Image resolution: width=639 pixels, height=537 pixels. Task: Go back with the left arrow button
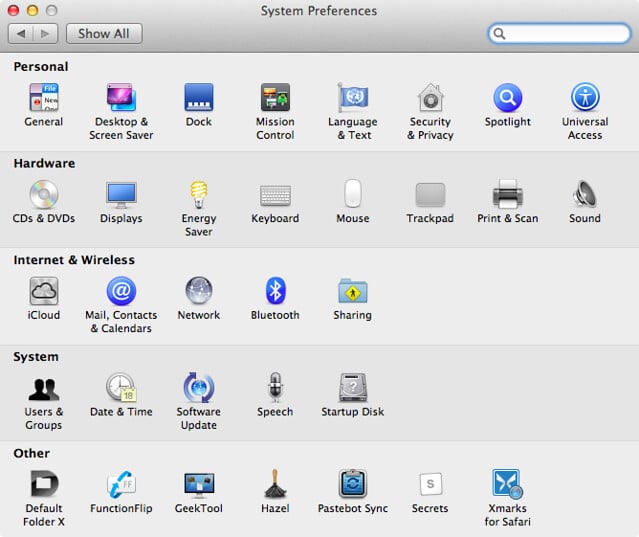21,33
